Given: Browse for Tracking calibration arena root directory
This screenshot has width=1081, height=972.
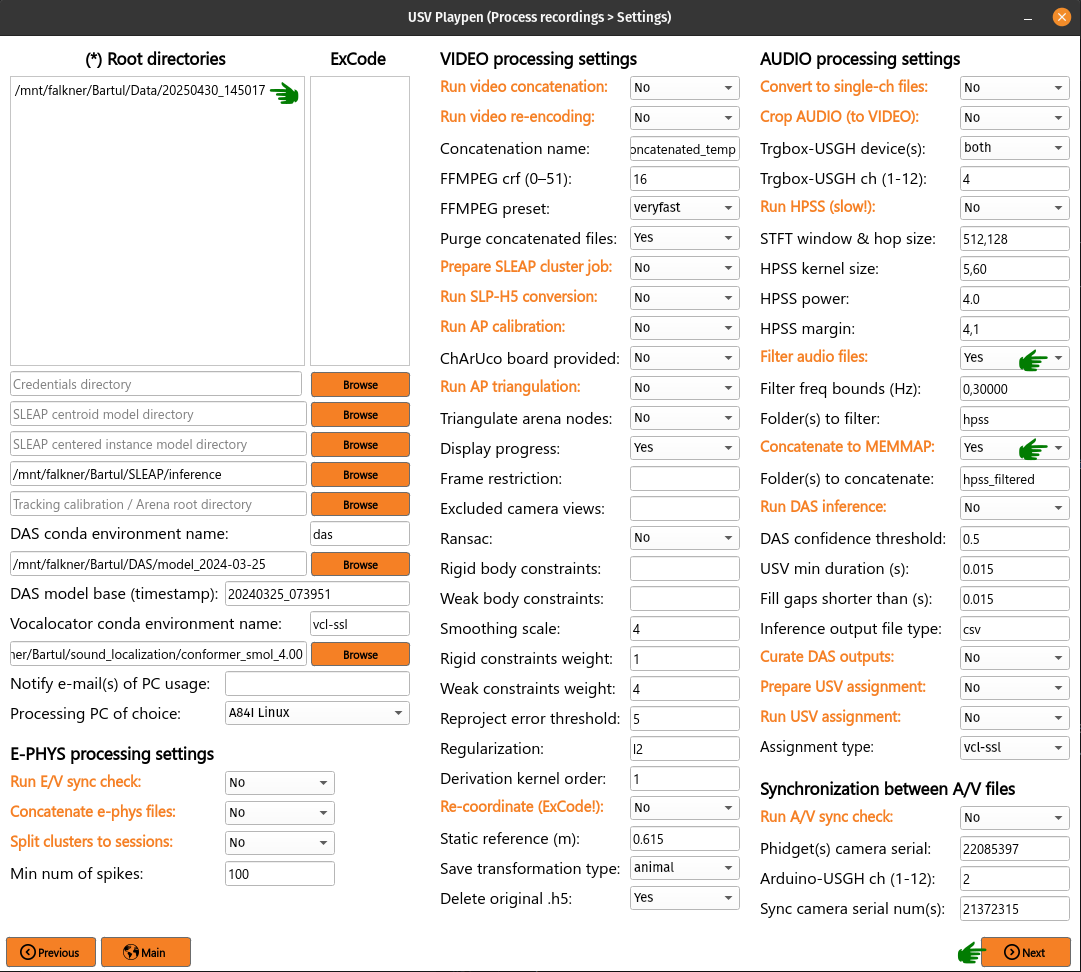Looking at the screenshot, I should 360,505.
